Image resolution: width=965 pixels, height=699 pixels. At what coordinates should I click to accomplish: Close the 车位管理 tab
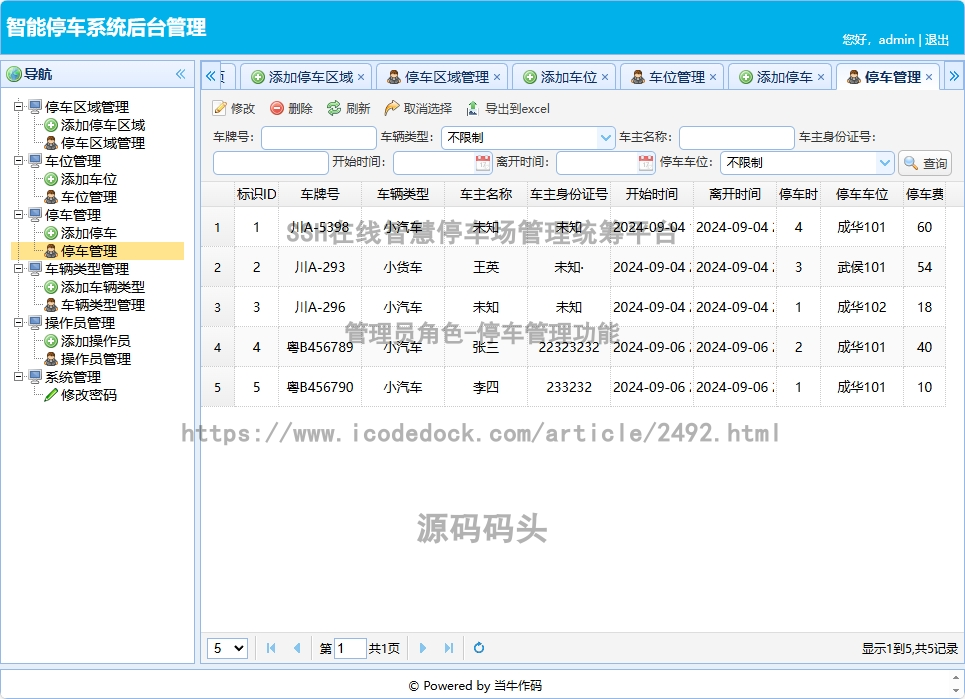tap(713, 77)
